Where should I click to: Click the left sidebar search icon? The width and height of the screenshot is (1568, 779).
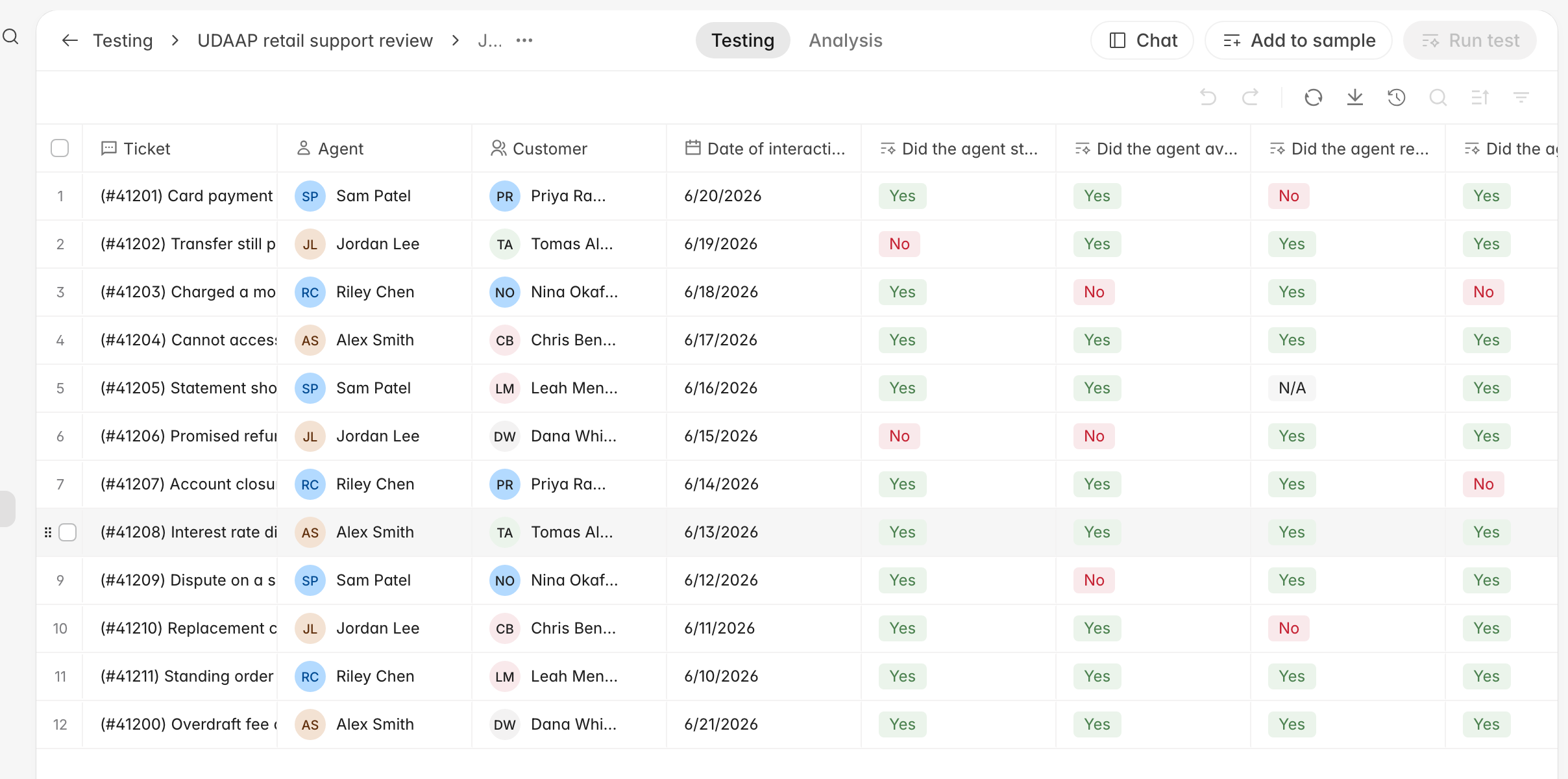[x=10, y=36]
